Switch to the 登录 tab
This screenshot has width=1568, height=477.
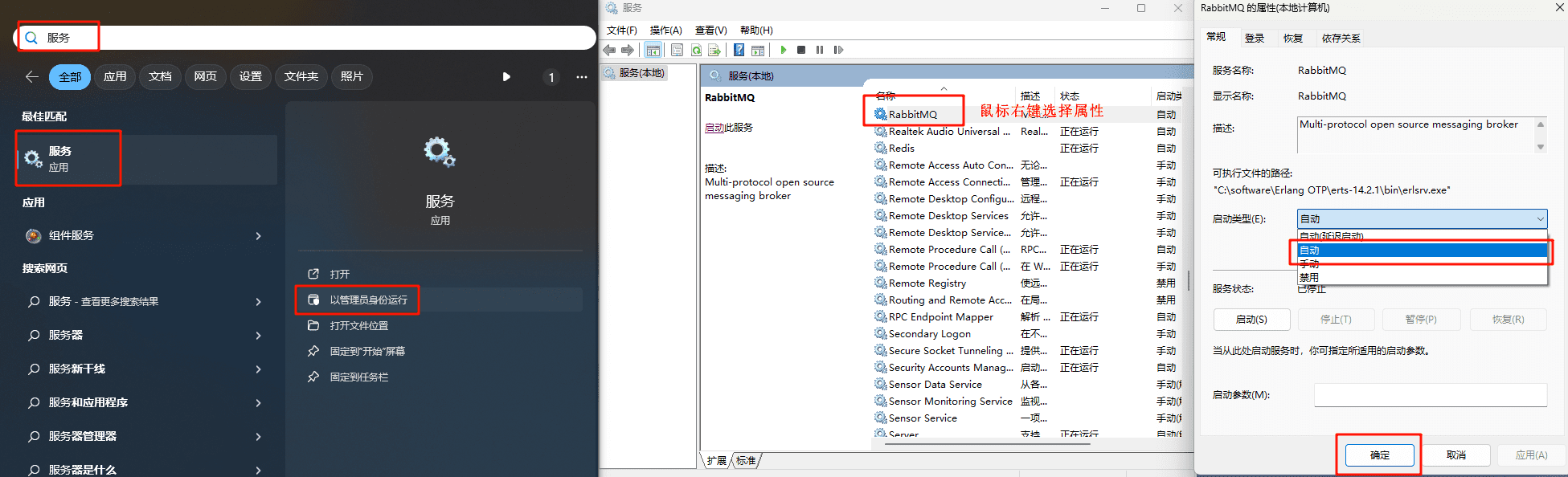(x=1255, y=38)
